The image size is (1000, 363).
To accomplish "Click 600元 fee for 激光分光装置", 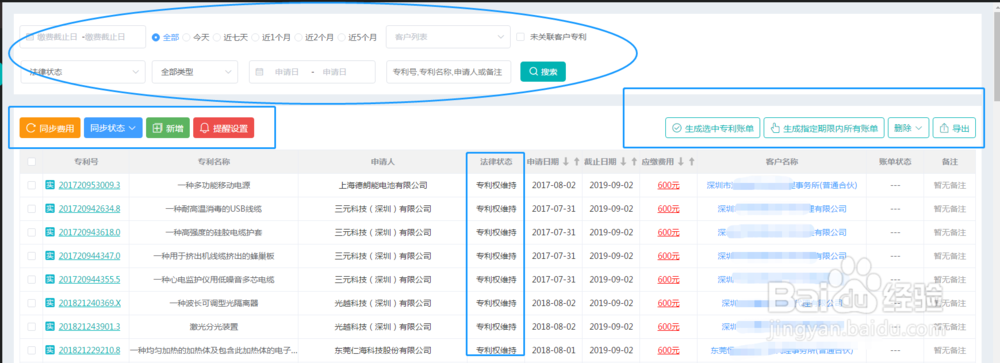I will (668, 327).
